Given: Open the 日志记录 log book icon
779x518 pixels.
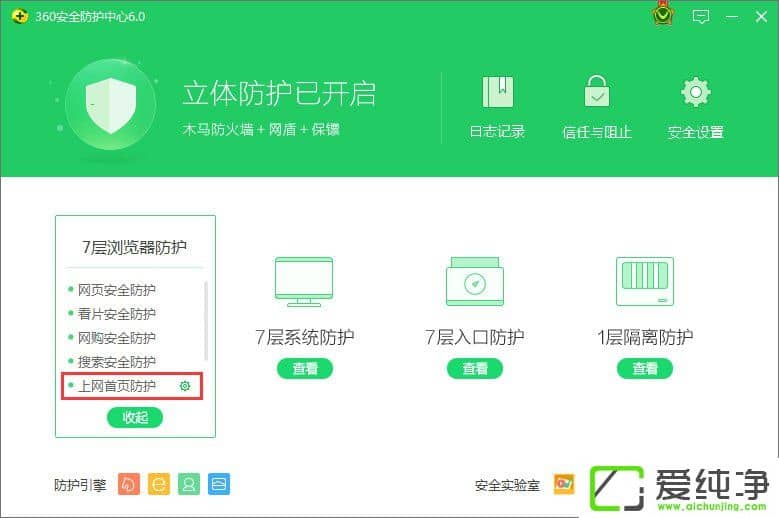Looking at the screenshot, I should pyautogui.click(x=497, y=93).
